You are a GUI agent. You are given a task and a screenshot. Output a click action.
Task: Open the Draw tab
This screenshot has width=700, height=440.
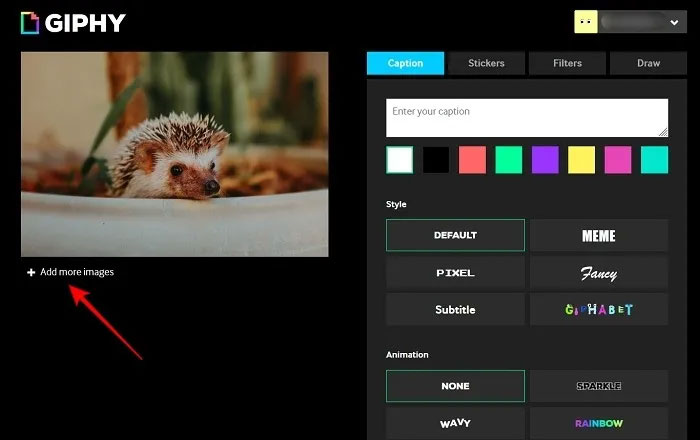[x=648, y=63]
